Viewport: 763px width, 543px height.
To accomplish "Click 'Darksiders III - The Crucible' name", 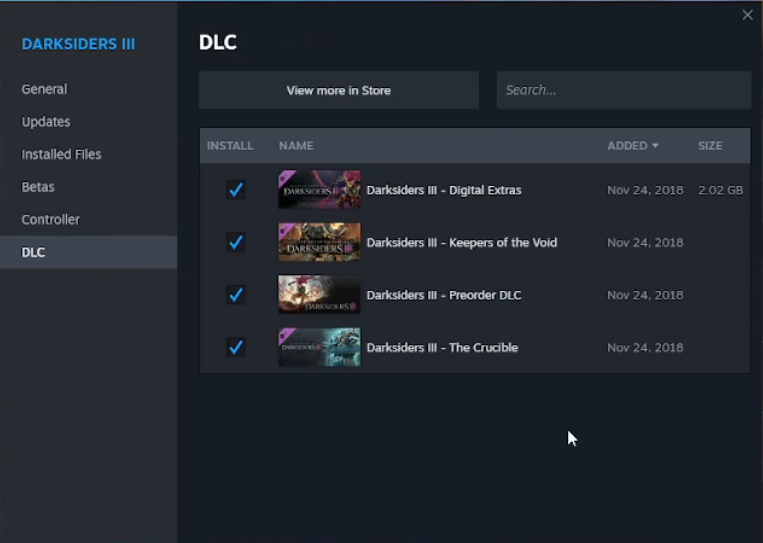I will point(442,348).
